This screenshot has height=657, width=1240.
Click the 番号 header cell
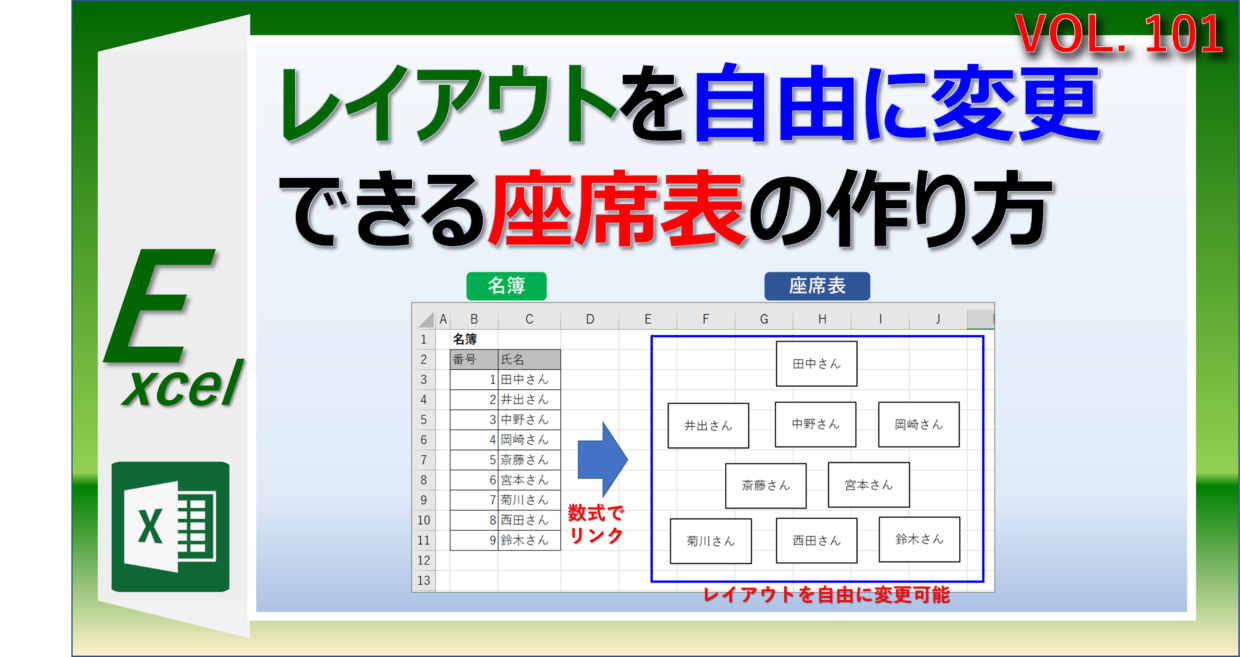coord(474,359)
